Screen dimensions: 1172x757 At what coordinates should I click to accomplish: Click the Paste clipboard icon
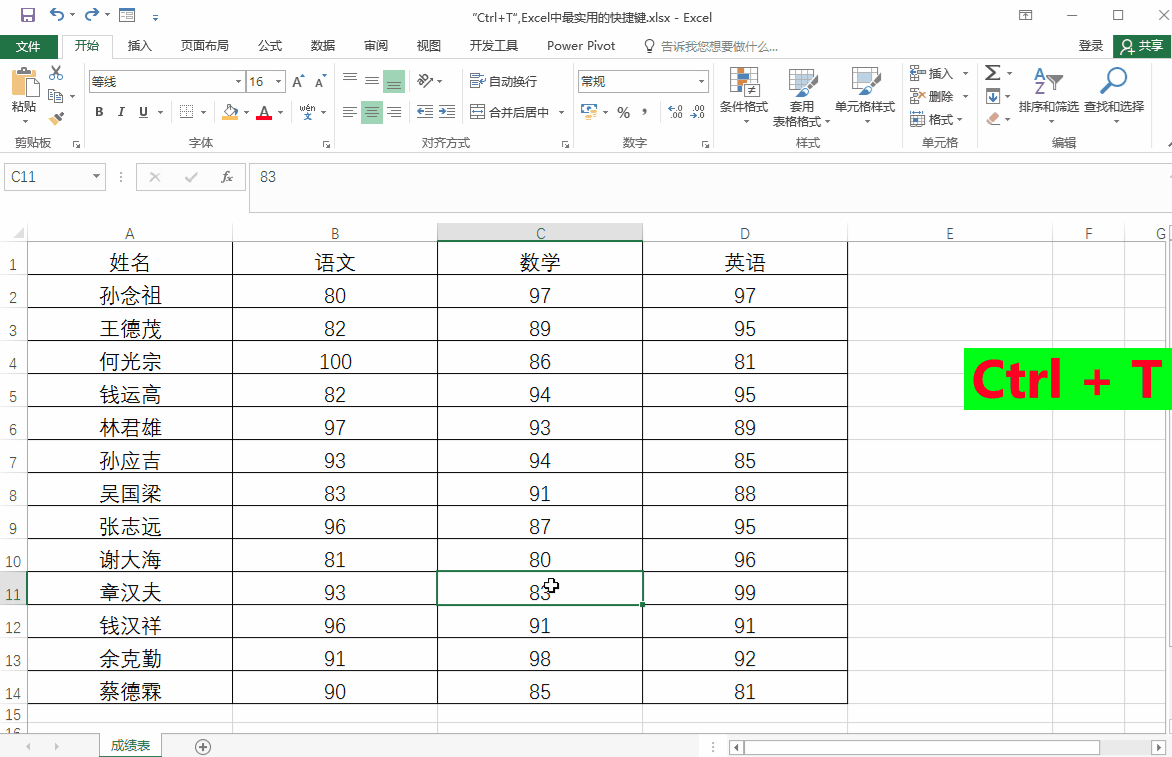click(24, 81)
